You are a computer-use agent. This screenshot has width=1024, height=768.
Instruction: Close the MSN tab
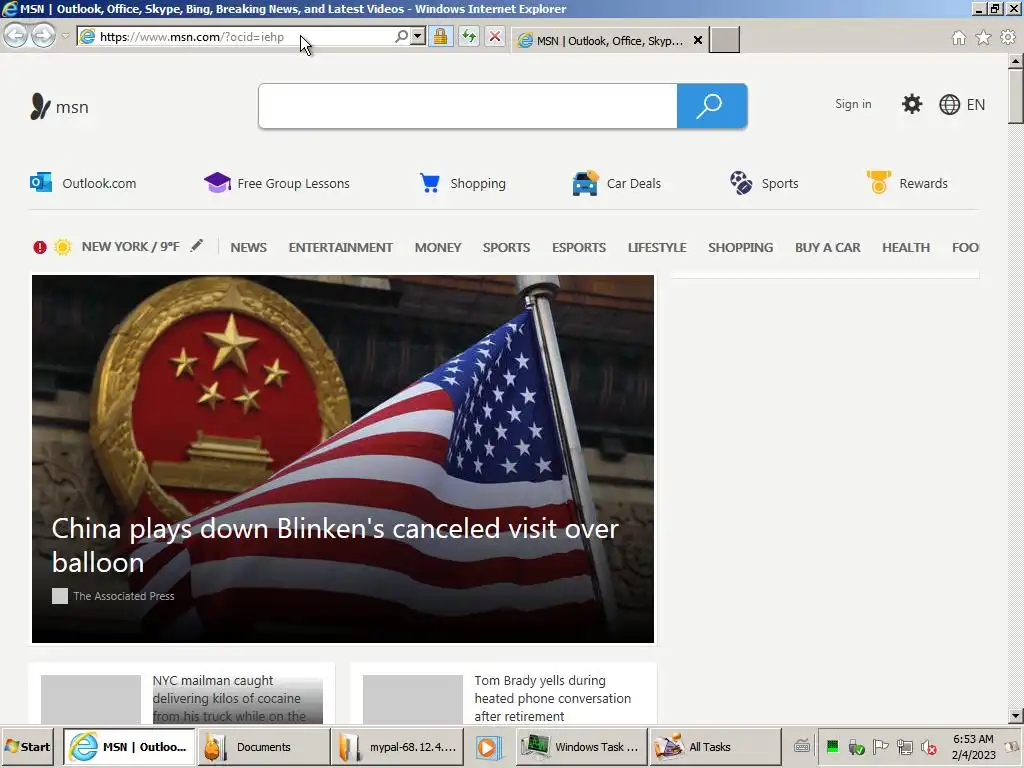click(697, 40)
